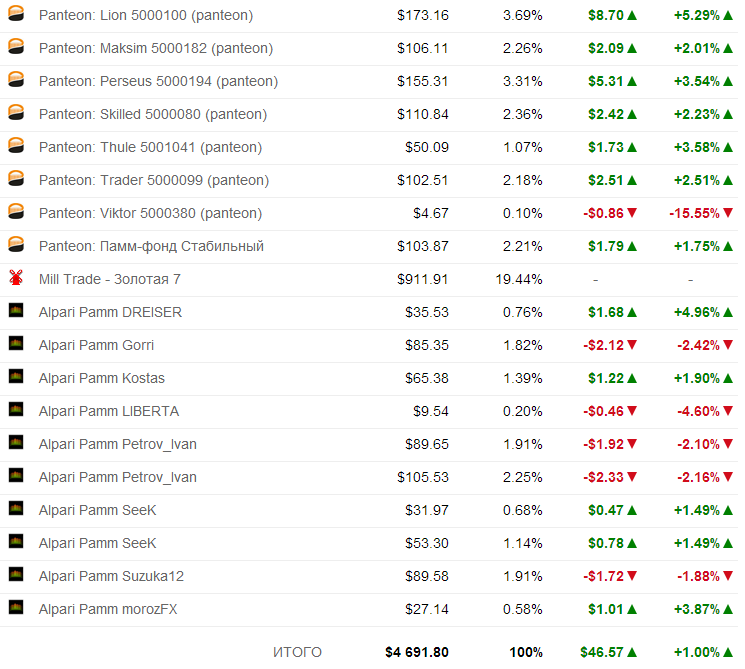Click the $911.91 Mill Trade balance
The width and height of the screenshot is (745, 669).
[x=422, y=279]
